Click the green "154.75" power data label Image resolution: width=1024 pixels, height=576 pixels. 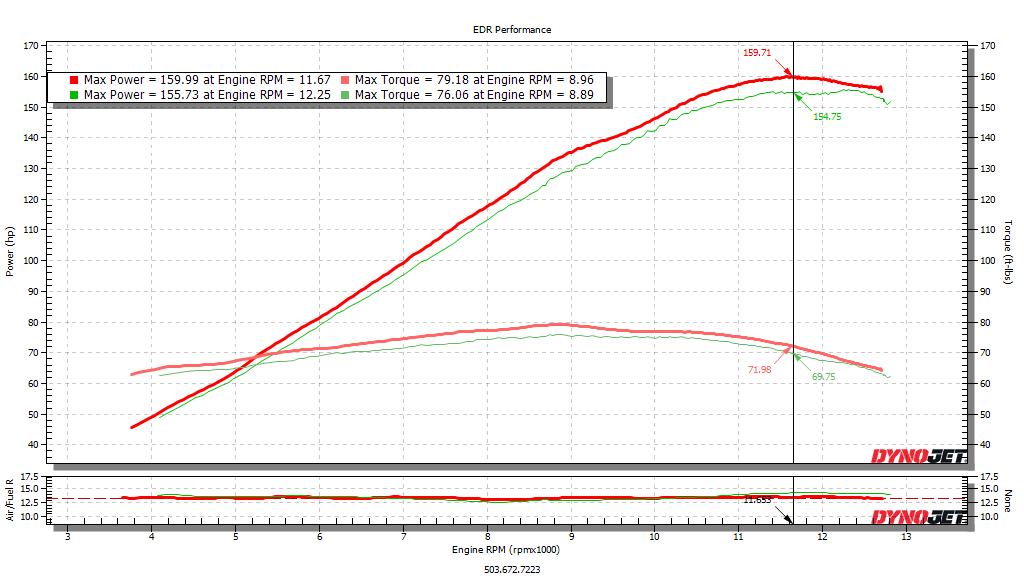point(827,117)
